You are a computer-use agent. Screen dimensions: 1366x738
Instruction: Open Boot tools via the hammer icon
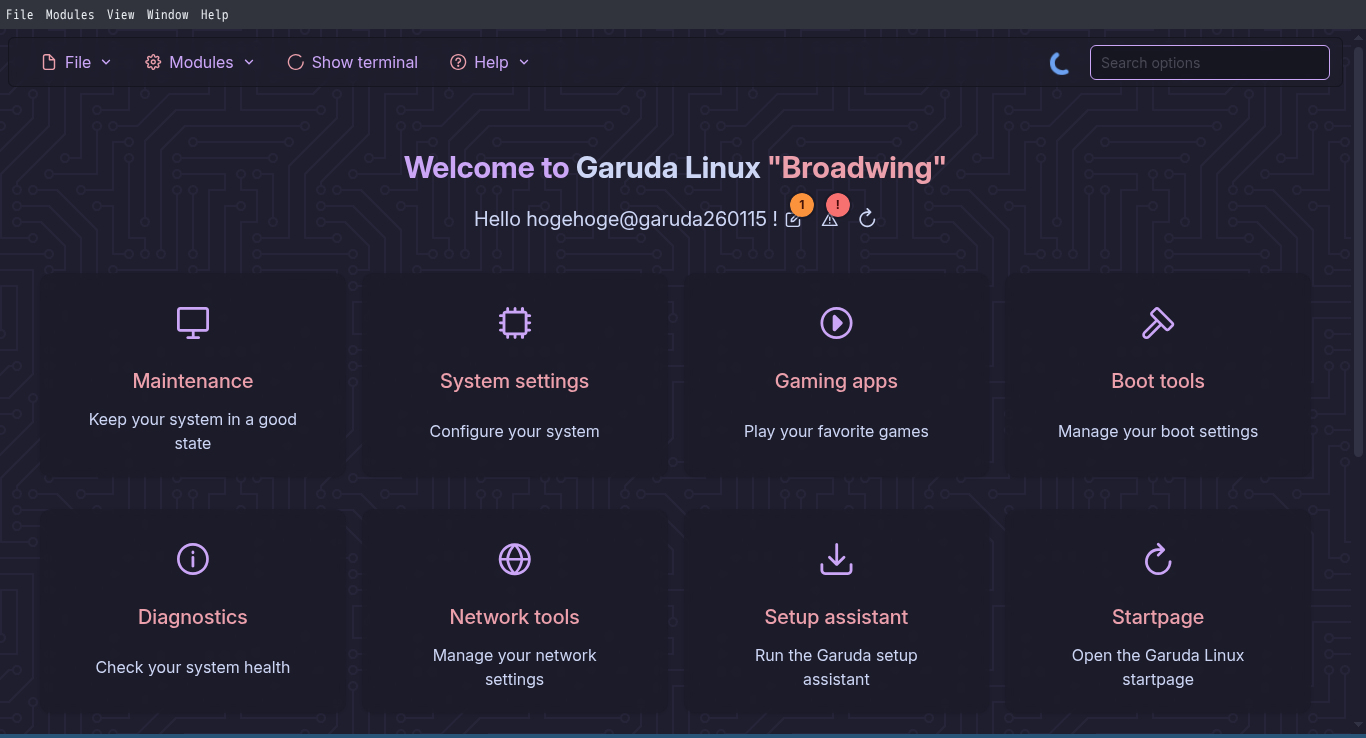(x=1158, y=322)
